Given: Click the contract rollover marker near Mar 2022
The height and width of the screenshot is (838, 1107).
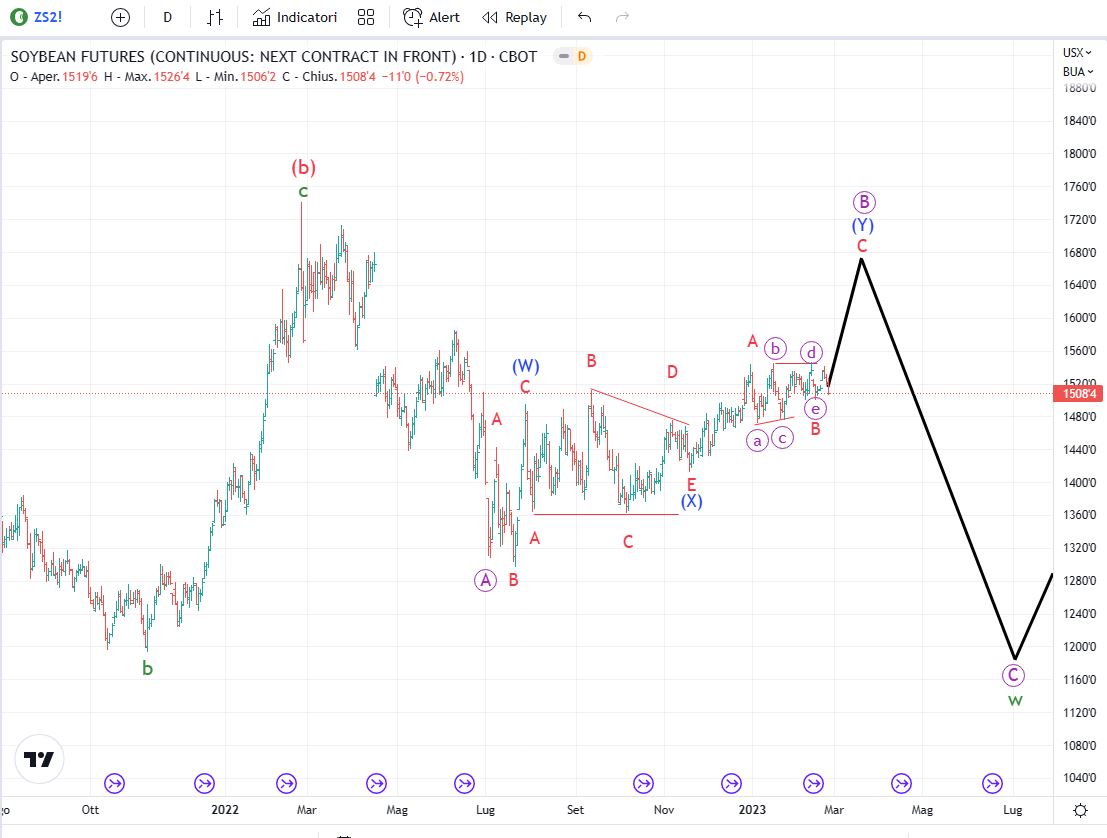Looking at the screenshot, I should 287,783.
